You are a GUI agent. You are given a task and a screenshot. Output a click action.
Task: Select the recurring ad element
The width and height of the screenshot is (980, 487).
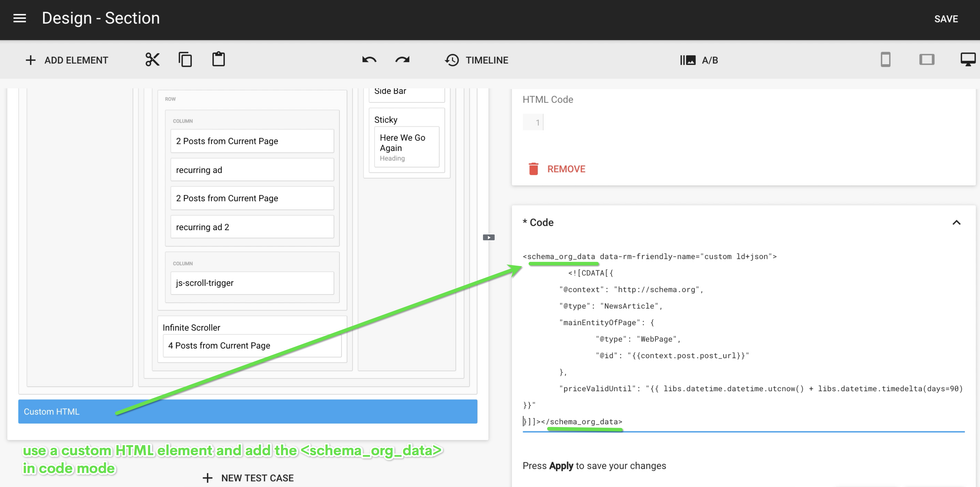pos(252,169)
